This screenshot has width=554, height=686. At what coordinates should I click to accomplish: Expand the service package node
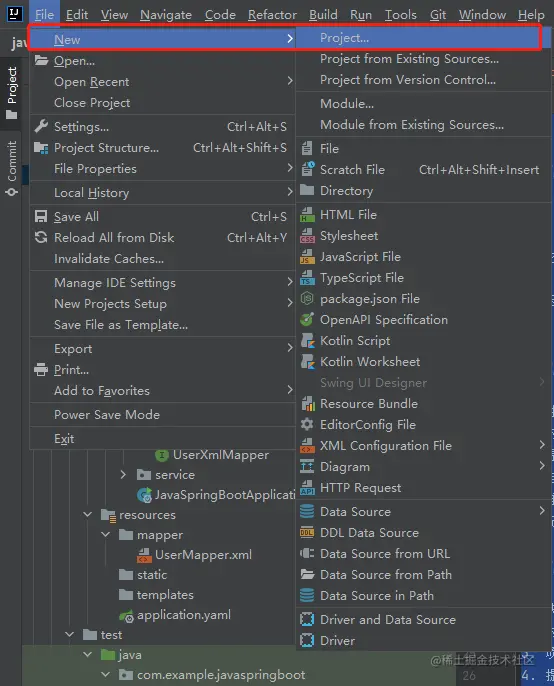pos(123,475)
